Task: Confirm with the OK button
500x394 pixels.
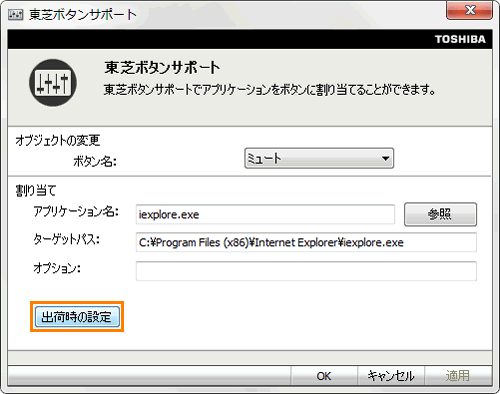Action: pos(324,376)
